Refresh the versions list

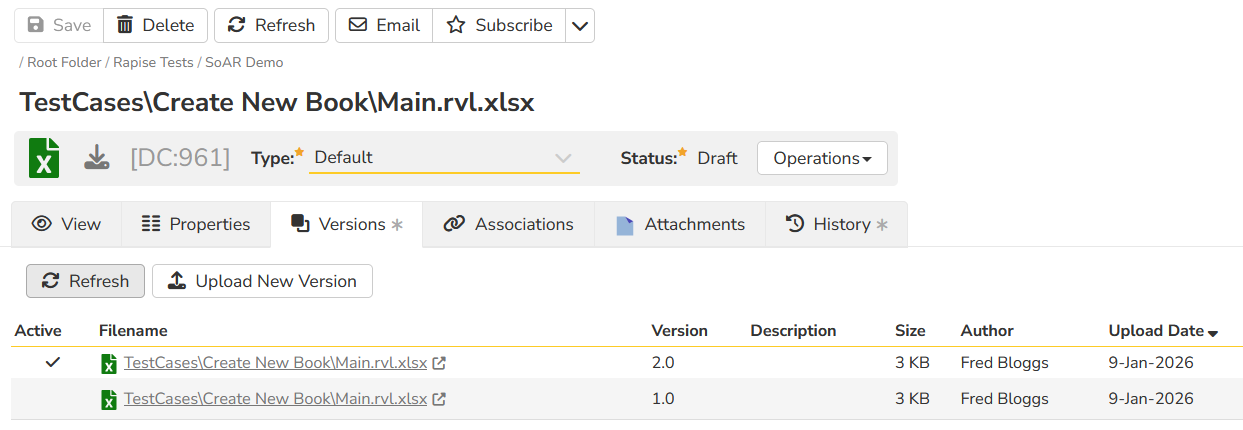tap(85, 281)
